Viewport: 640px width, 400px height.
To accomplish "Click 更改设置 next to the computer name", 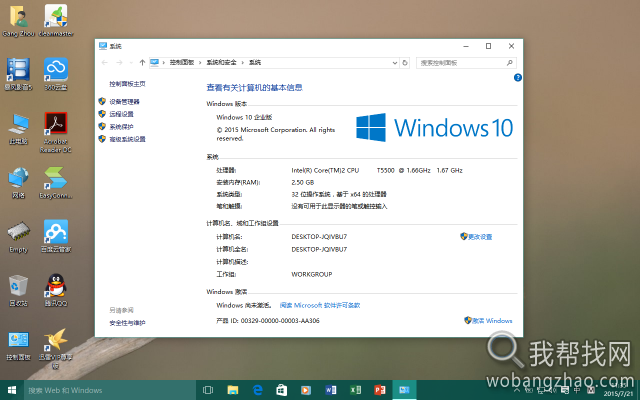I will tap(480, 237).
